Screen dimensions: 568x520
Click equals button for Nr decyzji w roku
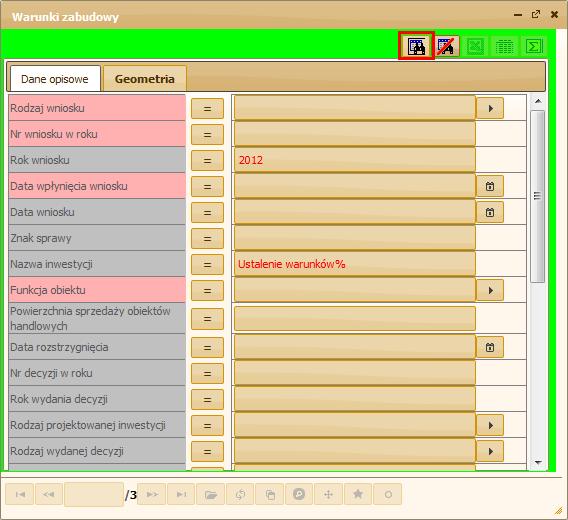[207, 373]
